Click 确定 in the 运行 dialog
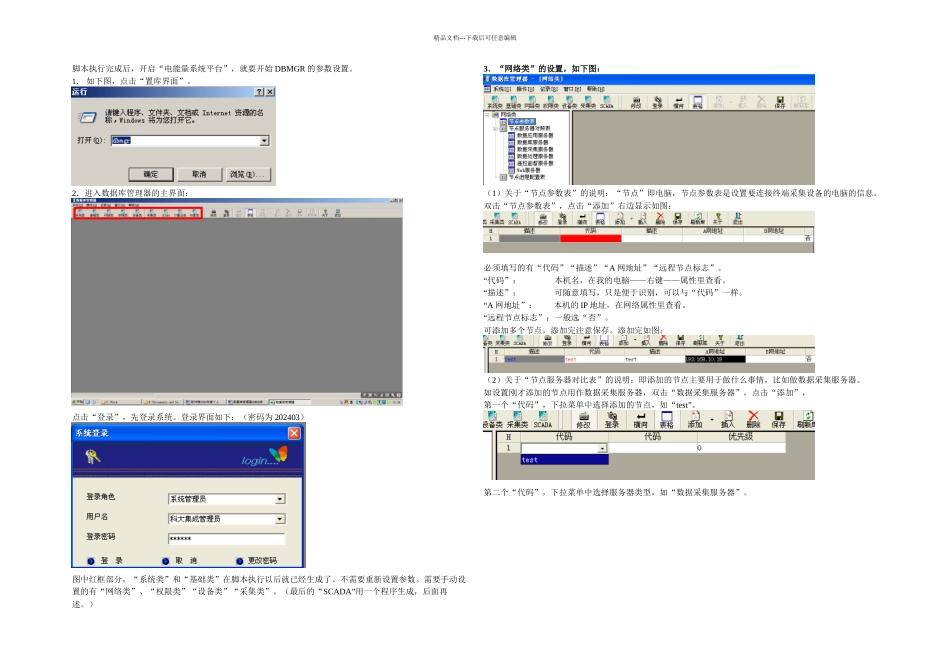Image resolution: width=950 pixels, height=672 pixels. point(151,175)
